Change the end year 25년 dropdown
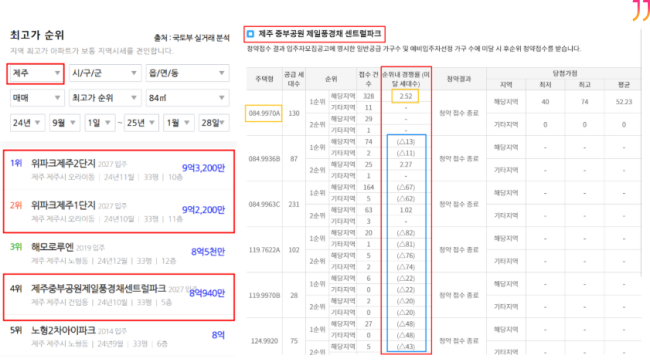Image resolution: width=650 pixels, height=362 pixels. 141,123
